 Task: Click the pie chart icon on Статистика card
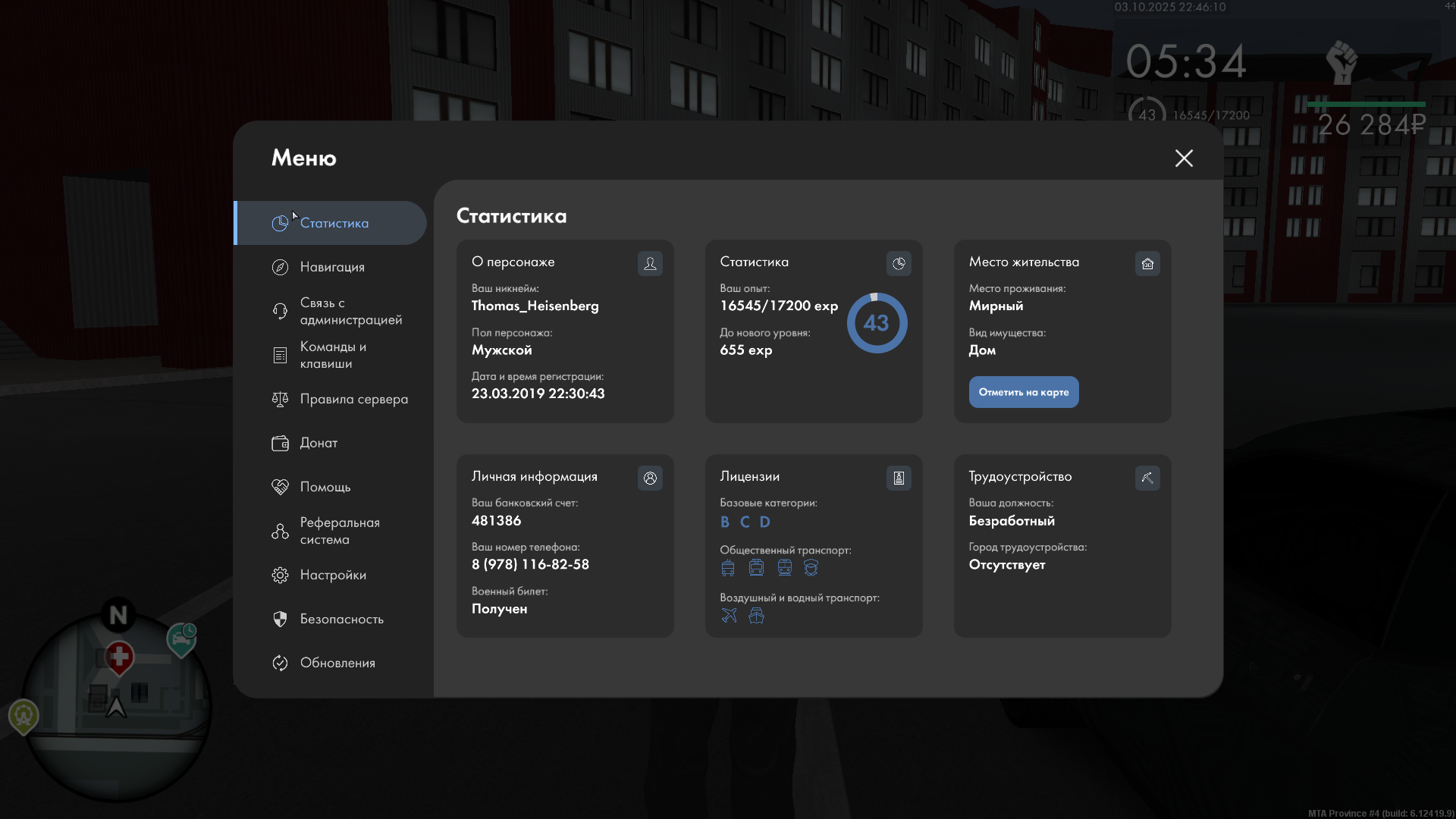pyautogui.click(x=899, y=263)
